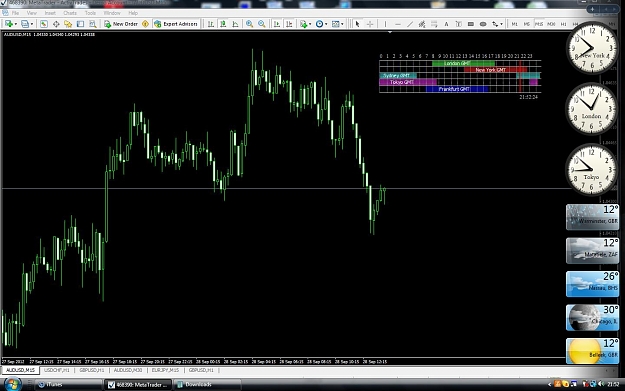The image size is (625, 391).
Task: Select the Text Label tool
Action: (458, 24)
